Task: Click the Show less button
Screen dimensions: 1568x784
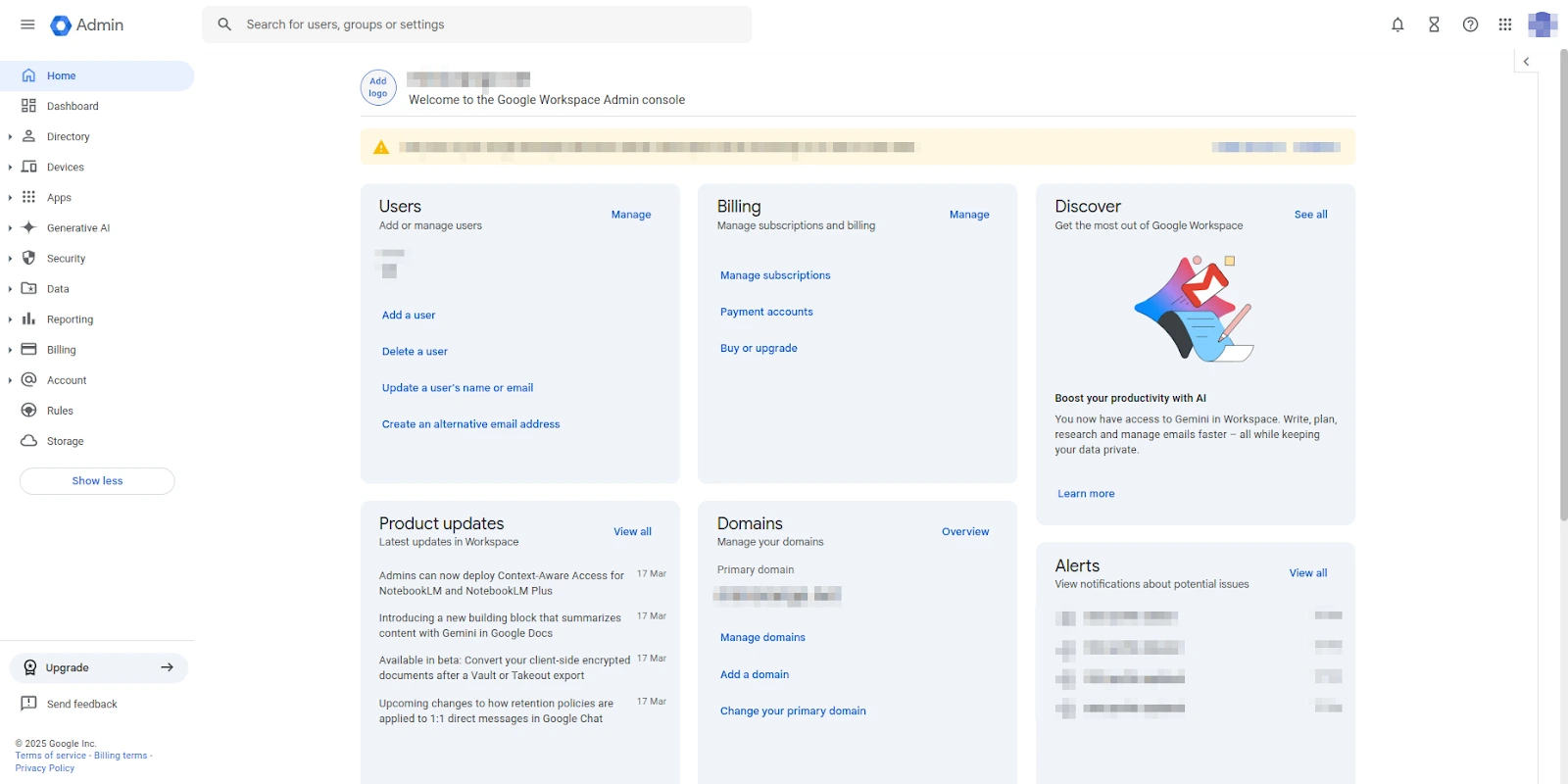Action: [x=97, y=481]
